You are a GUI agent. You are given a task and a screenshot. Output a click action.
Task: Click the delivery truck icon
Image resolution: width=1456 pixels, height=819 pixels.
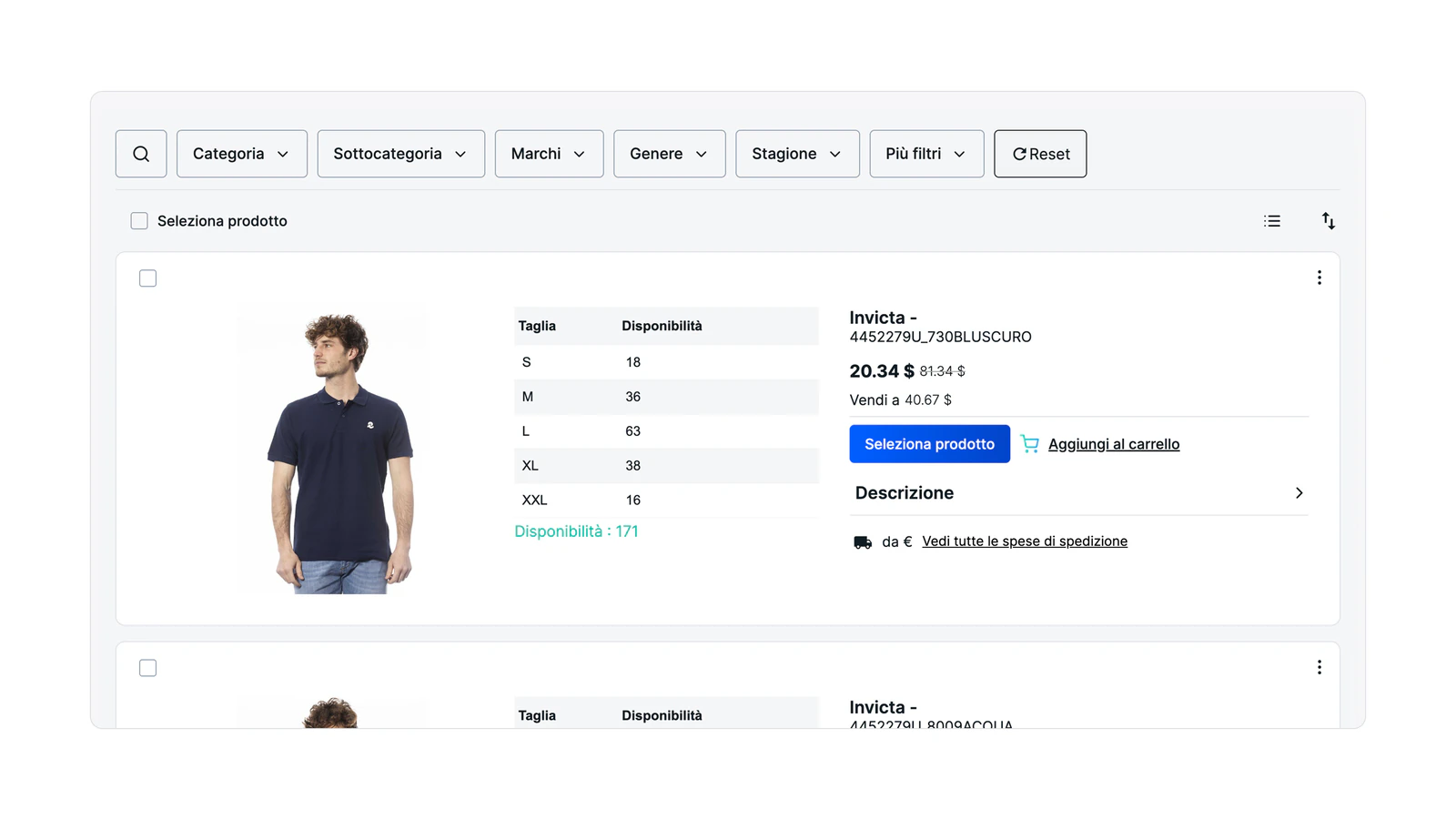click(x=863, y=542)
